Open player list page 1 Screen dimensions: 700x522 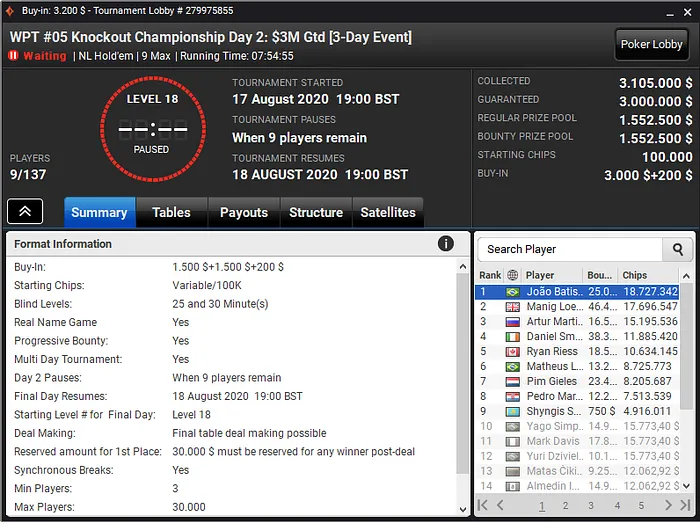tap(542, 506)
